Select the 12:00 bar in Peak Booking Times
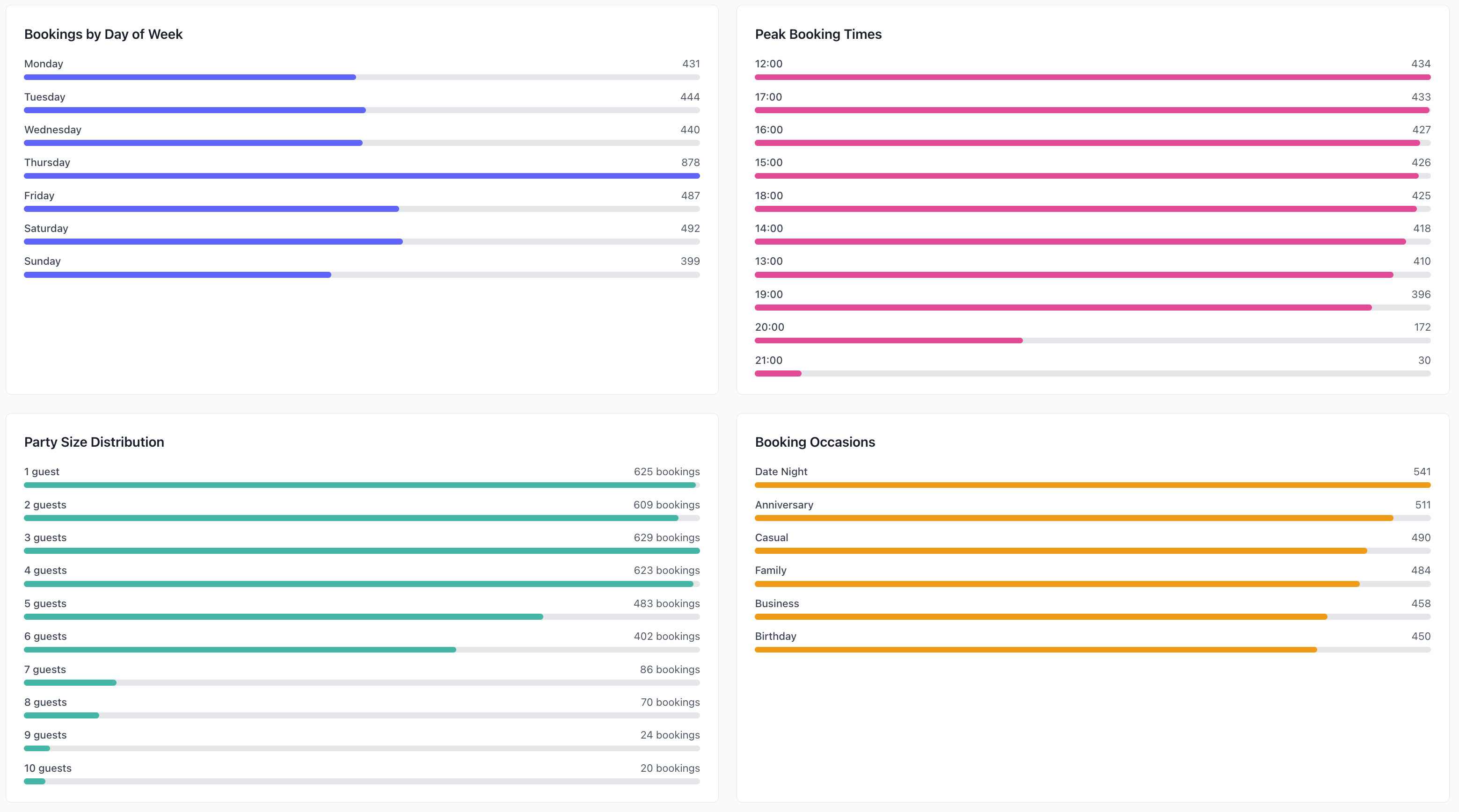 pyautogui.click(x=1091, y=77)
